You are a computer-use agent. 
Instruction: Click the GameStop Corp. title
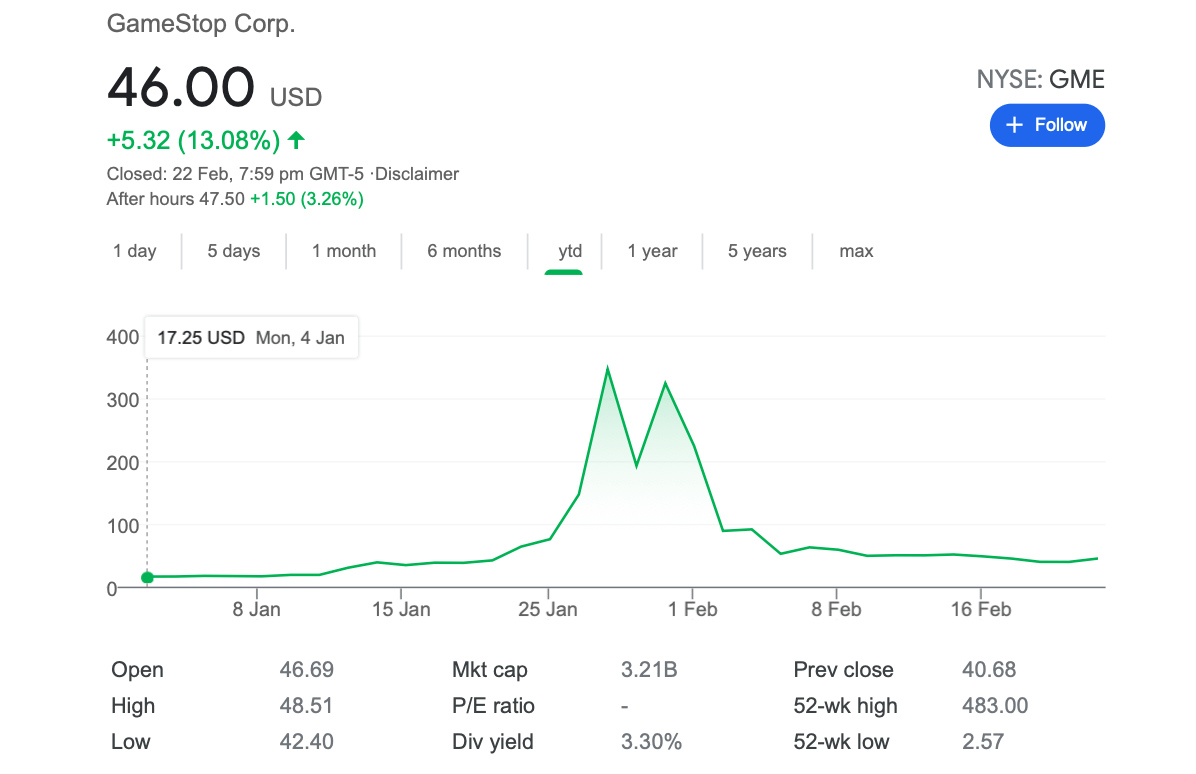tap(201, 24)
